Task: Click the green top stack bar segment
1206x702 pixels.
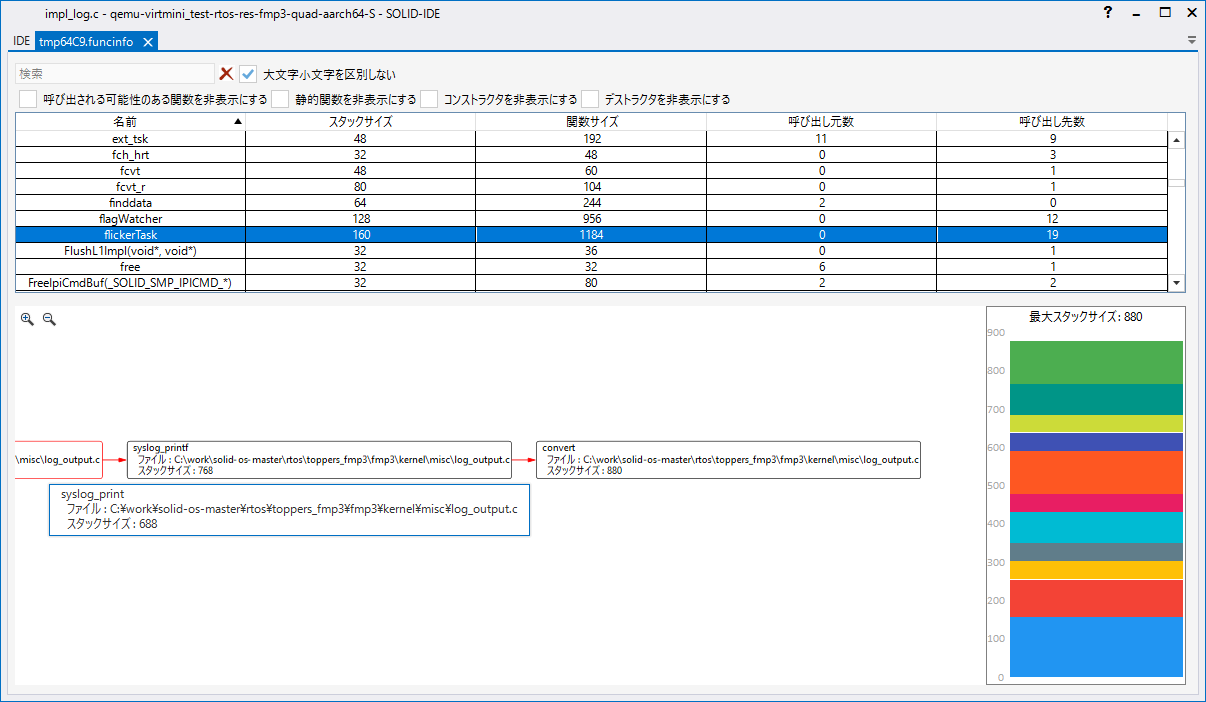Action: tap(1096, 362)
